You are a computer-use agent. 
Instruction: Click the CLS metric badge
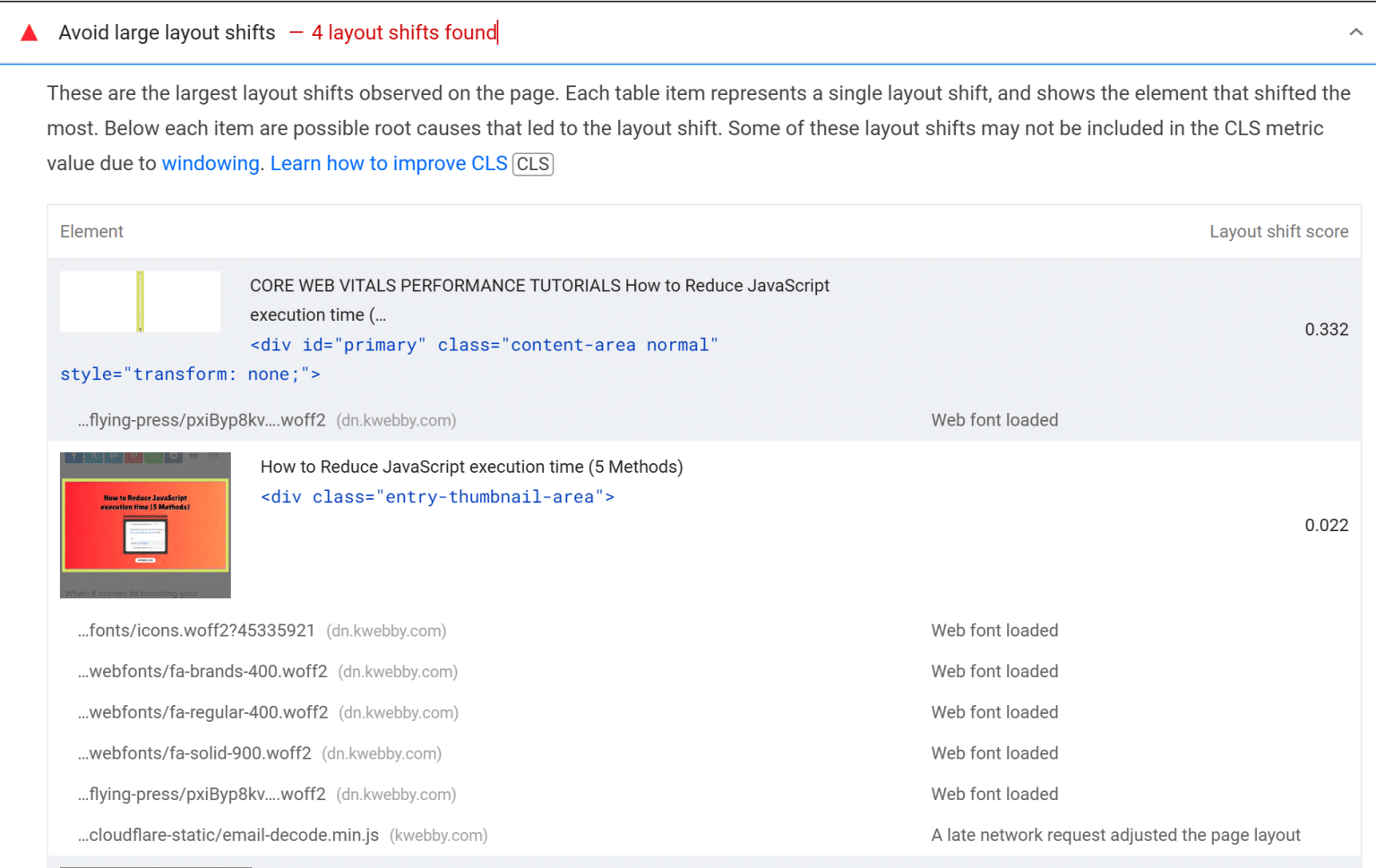[x=533, y=164]
